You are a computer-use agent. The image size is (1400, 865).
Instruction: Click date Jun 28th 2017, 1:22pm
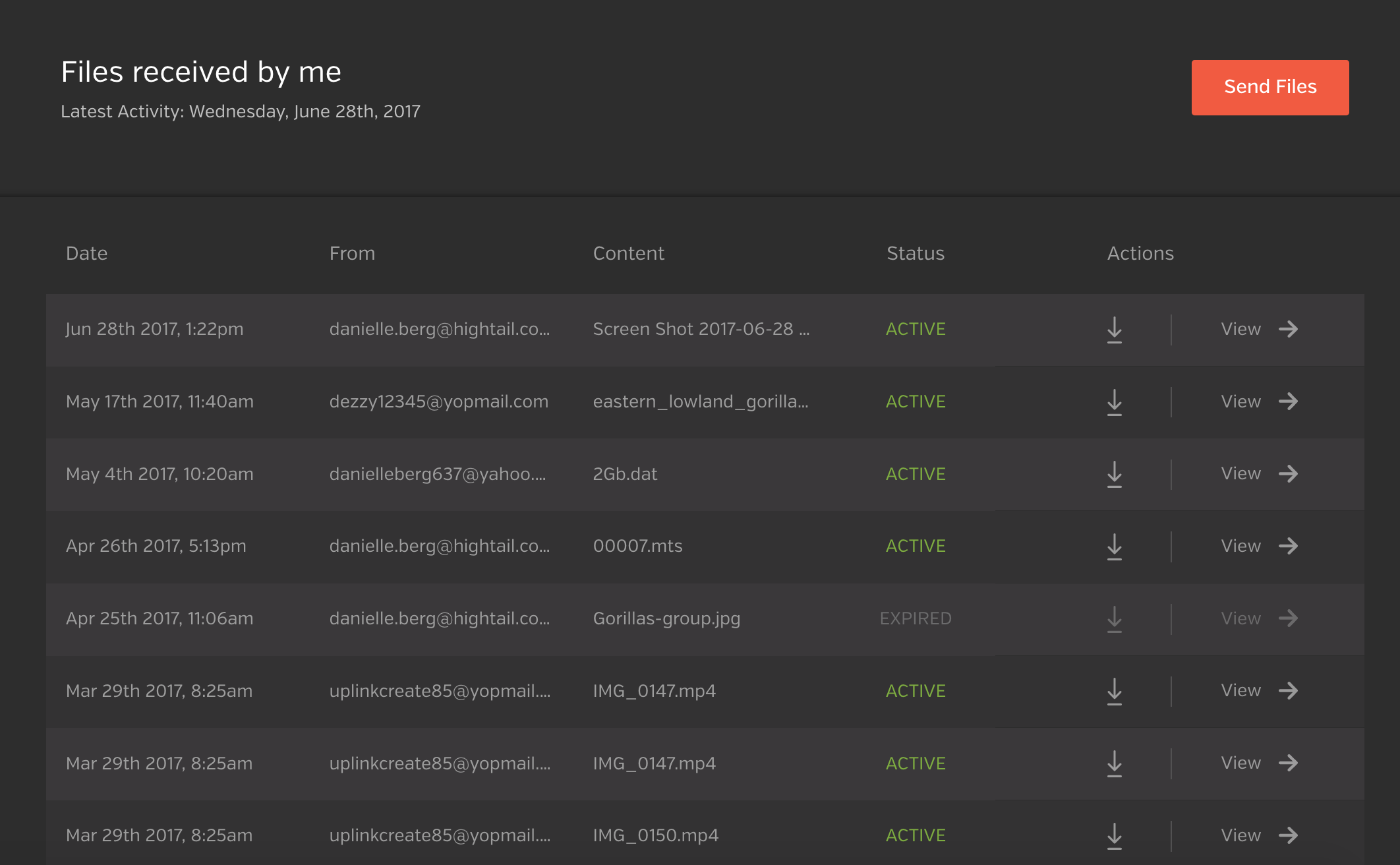click(x=154, y=329)
